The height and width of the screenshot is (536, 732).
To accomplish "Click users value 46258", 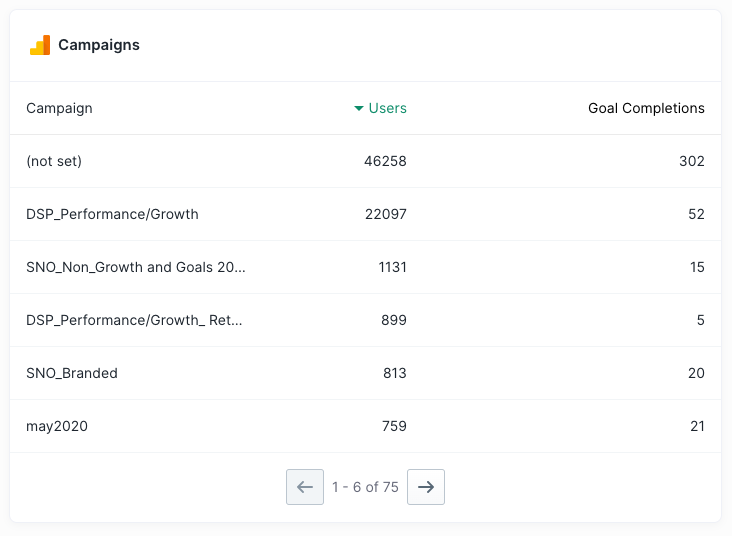I will [385, 161].
